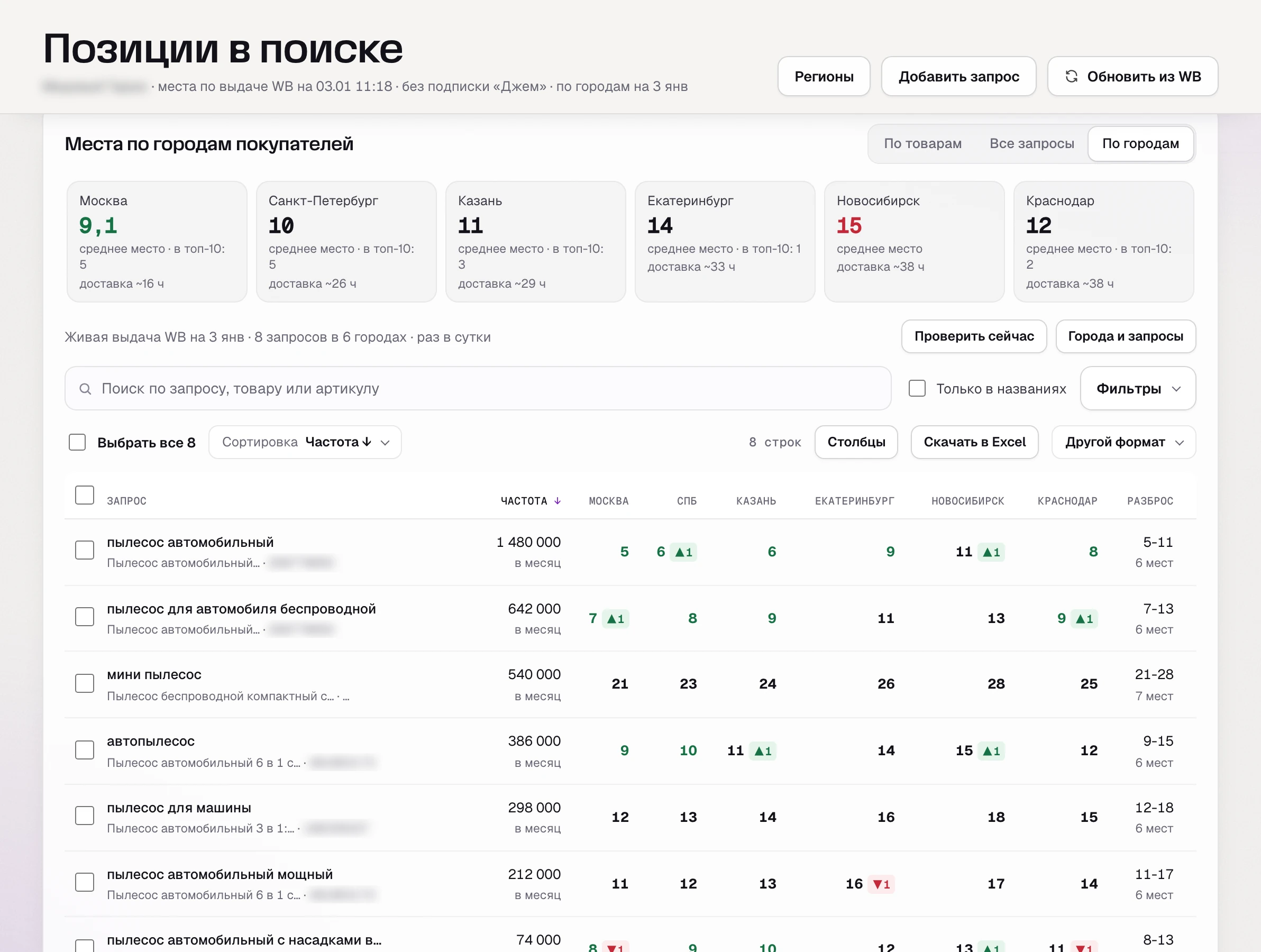Image resolution: width=1261 pixels, height=952 pixels.
Task: Click Скачать в Excel button
Action: pyautogui.click(x=974, y=442)
